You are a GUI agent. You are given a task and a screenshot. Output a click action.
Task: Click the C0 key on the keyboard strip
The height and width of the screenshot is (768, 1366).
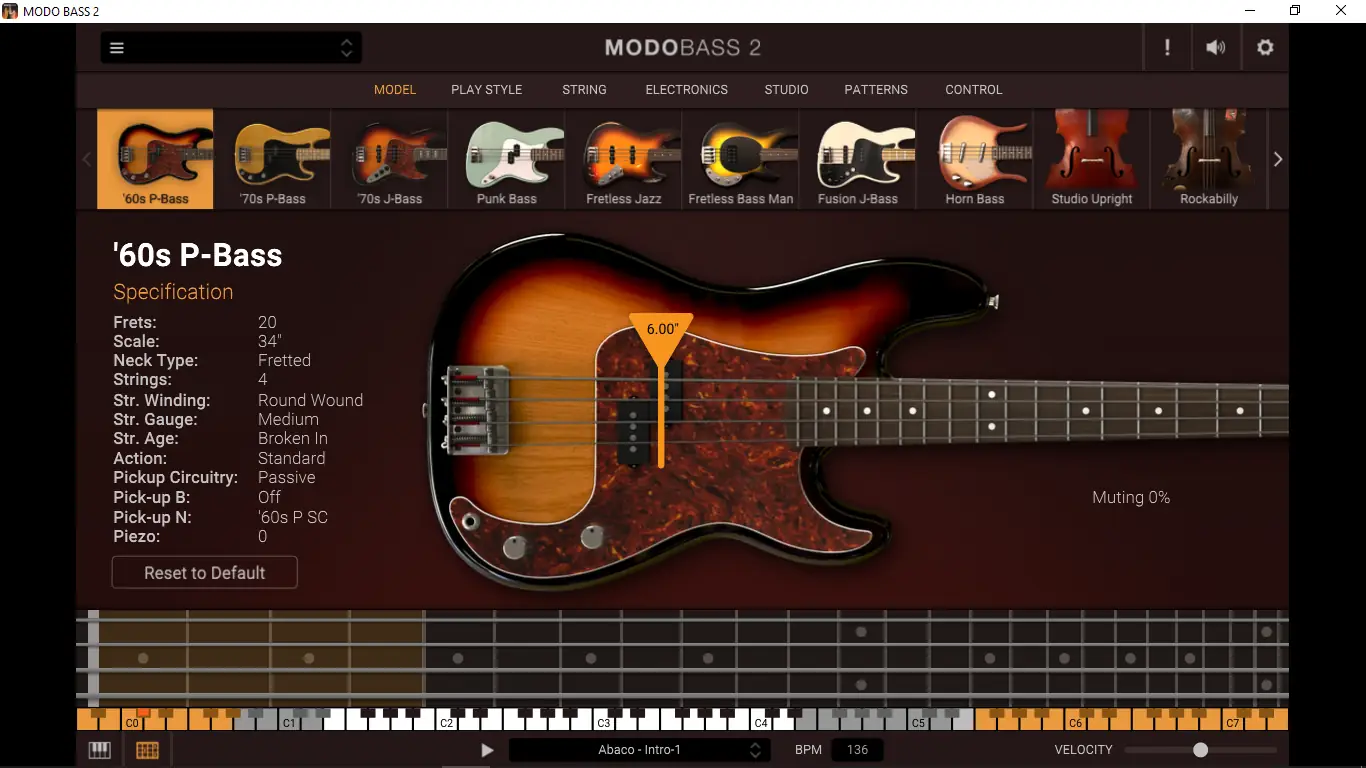pos(132,720)
